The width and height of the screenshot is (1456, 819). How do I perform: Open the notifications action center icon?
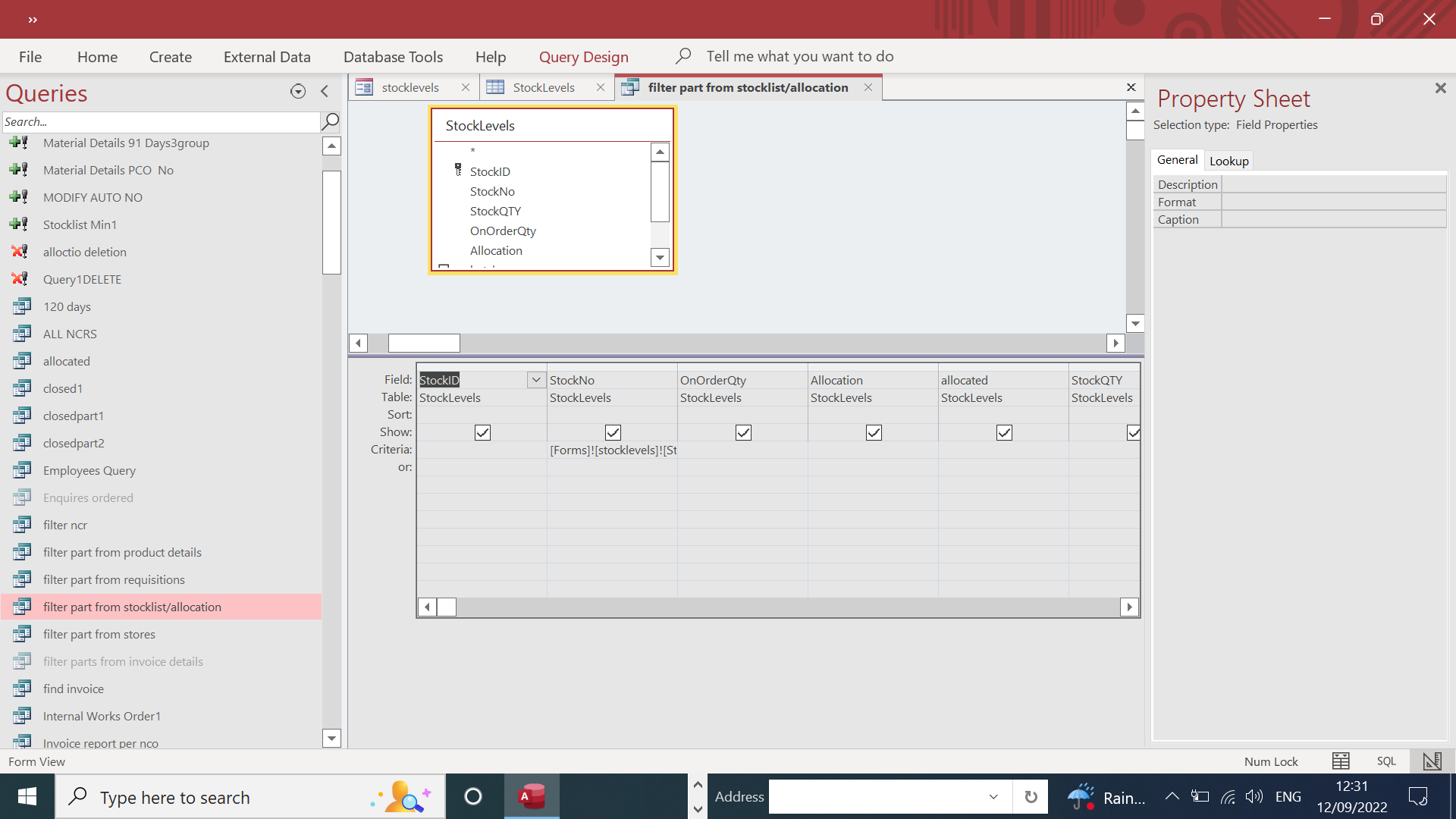click(x=1418, y=796)
